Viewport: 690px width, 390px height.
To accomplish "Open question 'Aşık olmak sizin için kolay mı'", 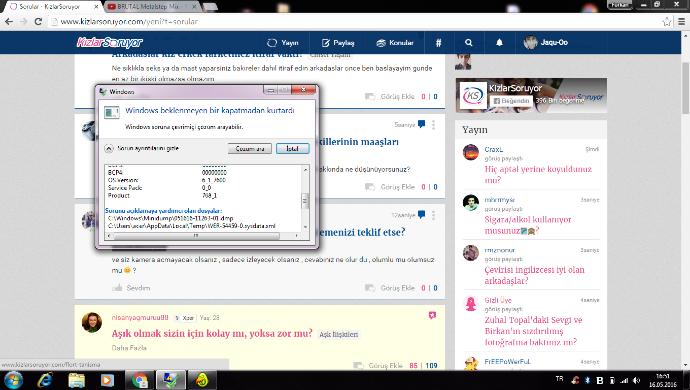I will click(x=212, y=333).
